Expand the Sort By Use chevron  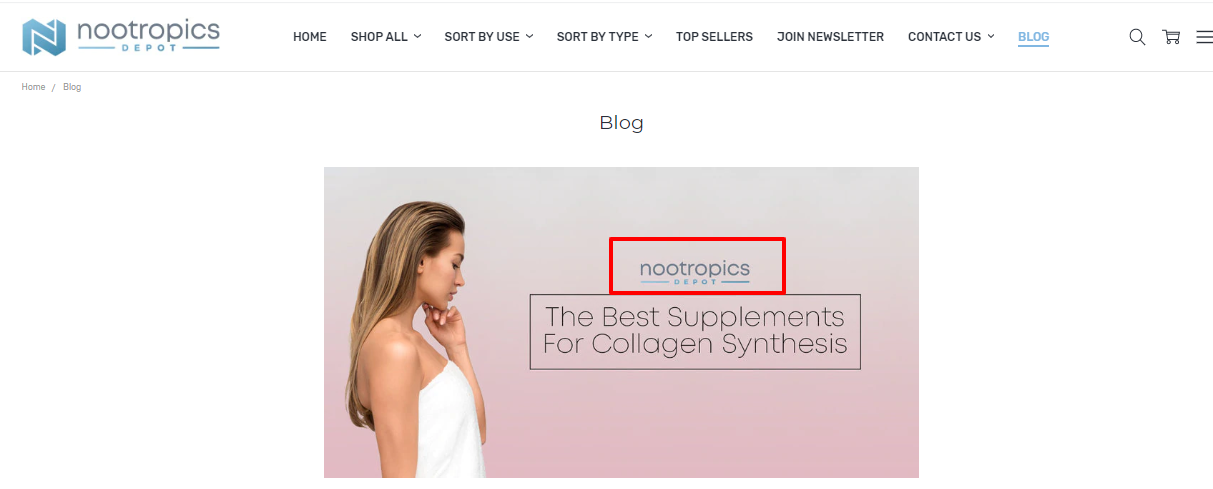coord(530,36)
